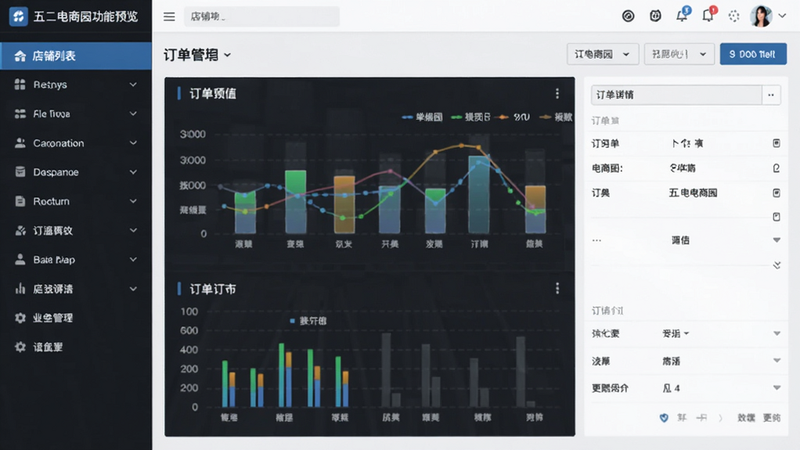800x450 pixels.
Task: Open the 订单管理 page title dropdown
Action: coord(197,55)
